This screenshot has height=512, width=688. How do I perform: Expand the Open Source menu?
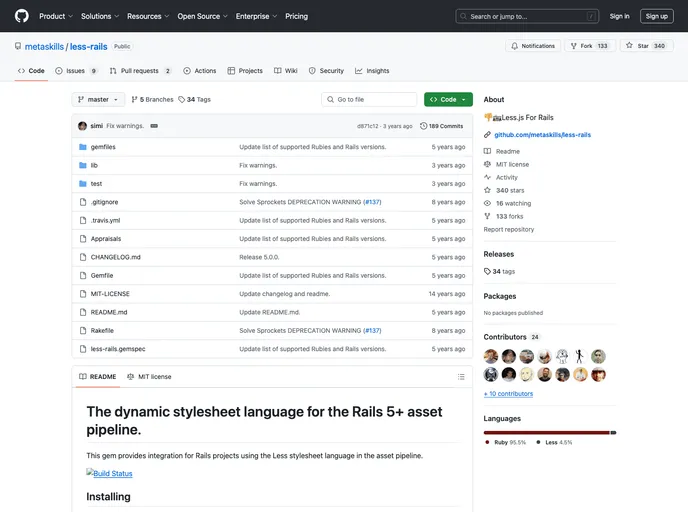pyautogui.click(x=202, y=16)
